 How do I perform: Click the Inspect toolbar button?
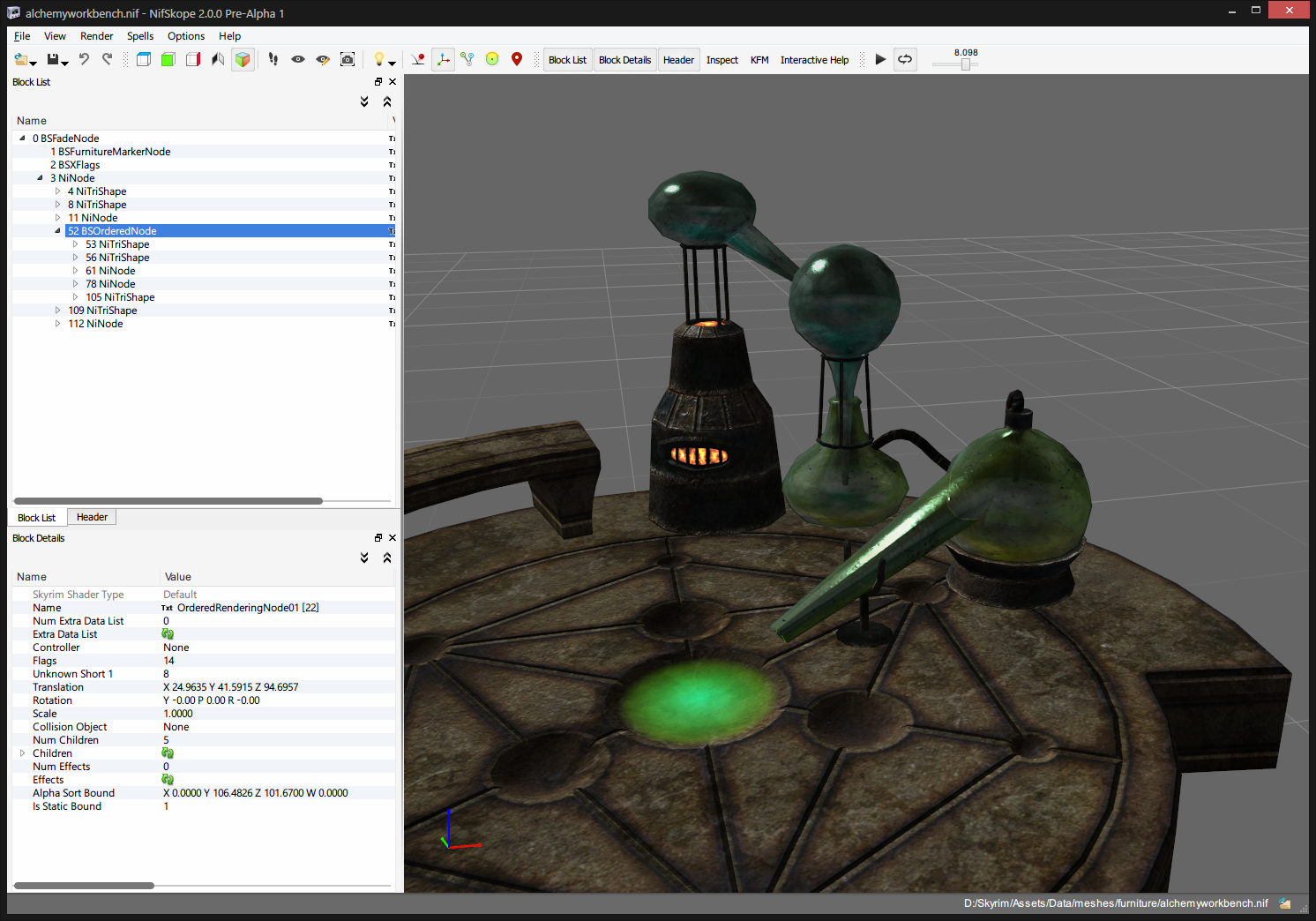[722, 60]
